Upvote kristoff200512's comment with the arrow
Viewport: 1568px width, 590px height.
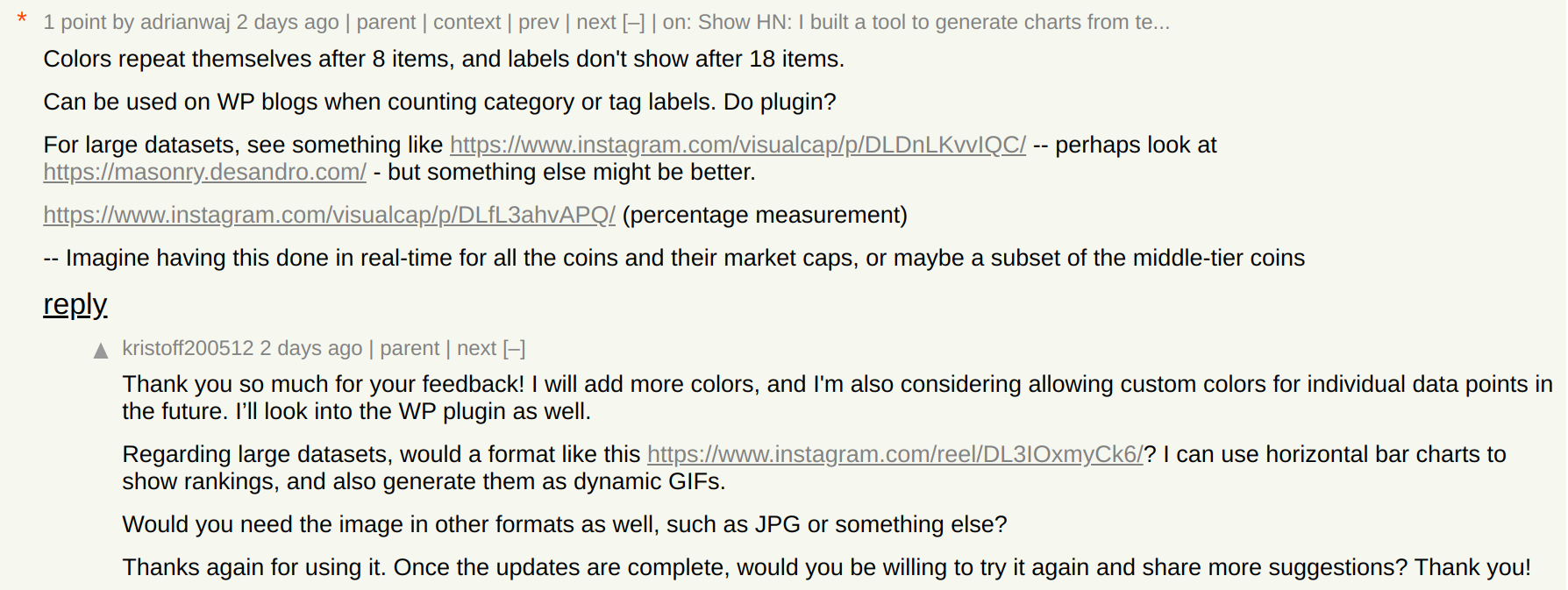pos(101,351)
